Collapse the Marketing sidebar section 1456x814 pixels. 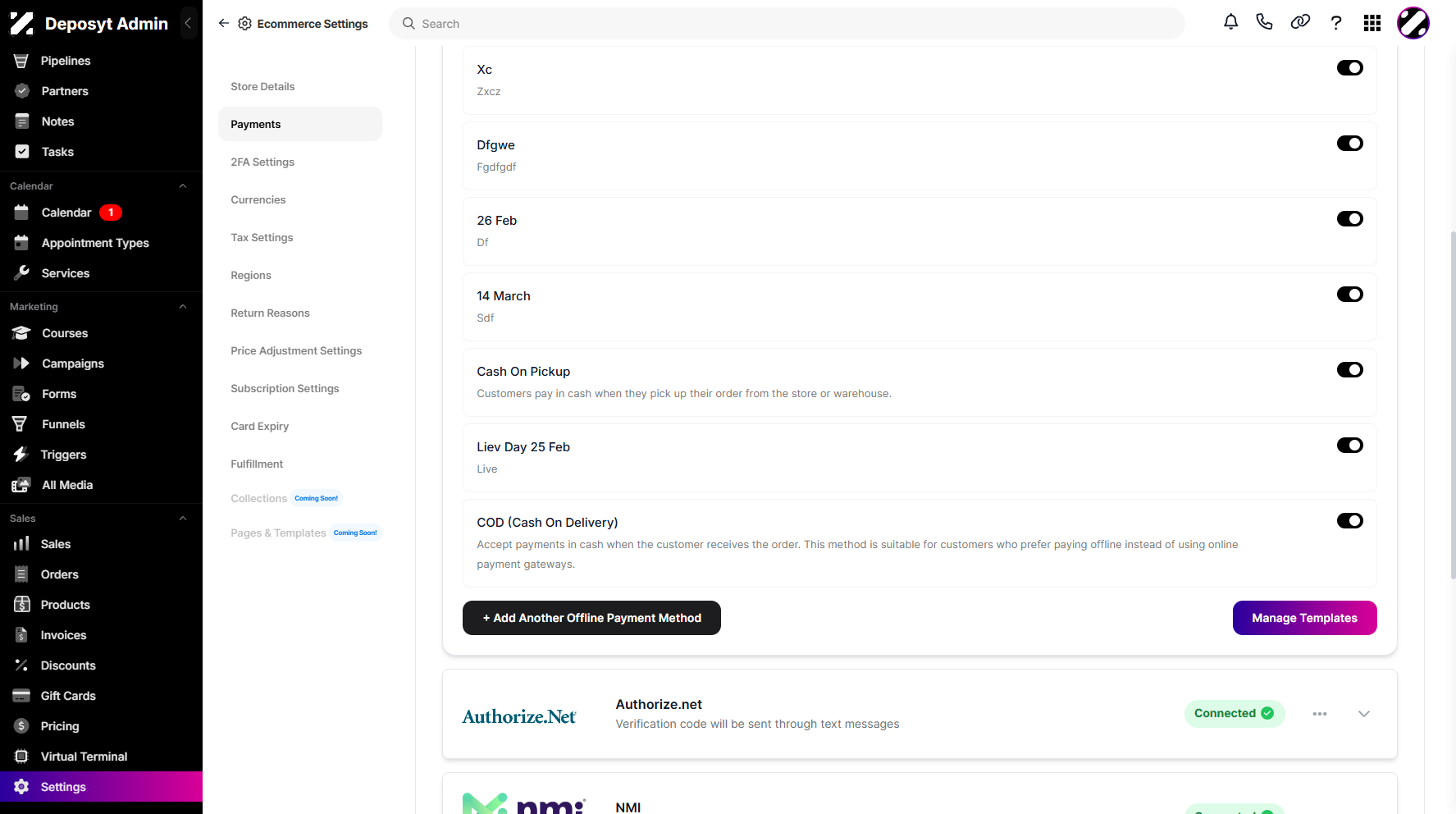pos(183,307)
